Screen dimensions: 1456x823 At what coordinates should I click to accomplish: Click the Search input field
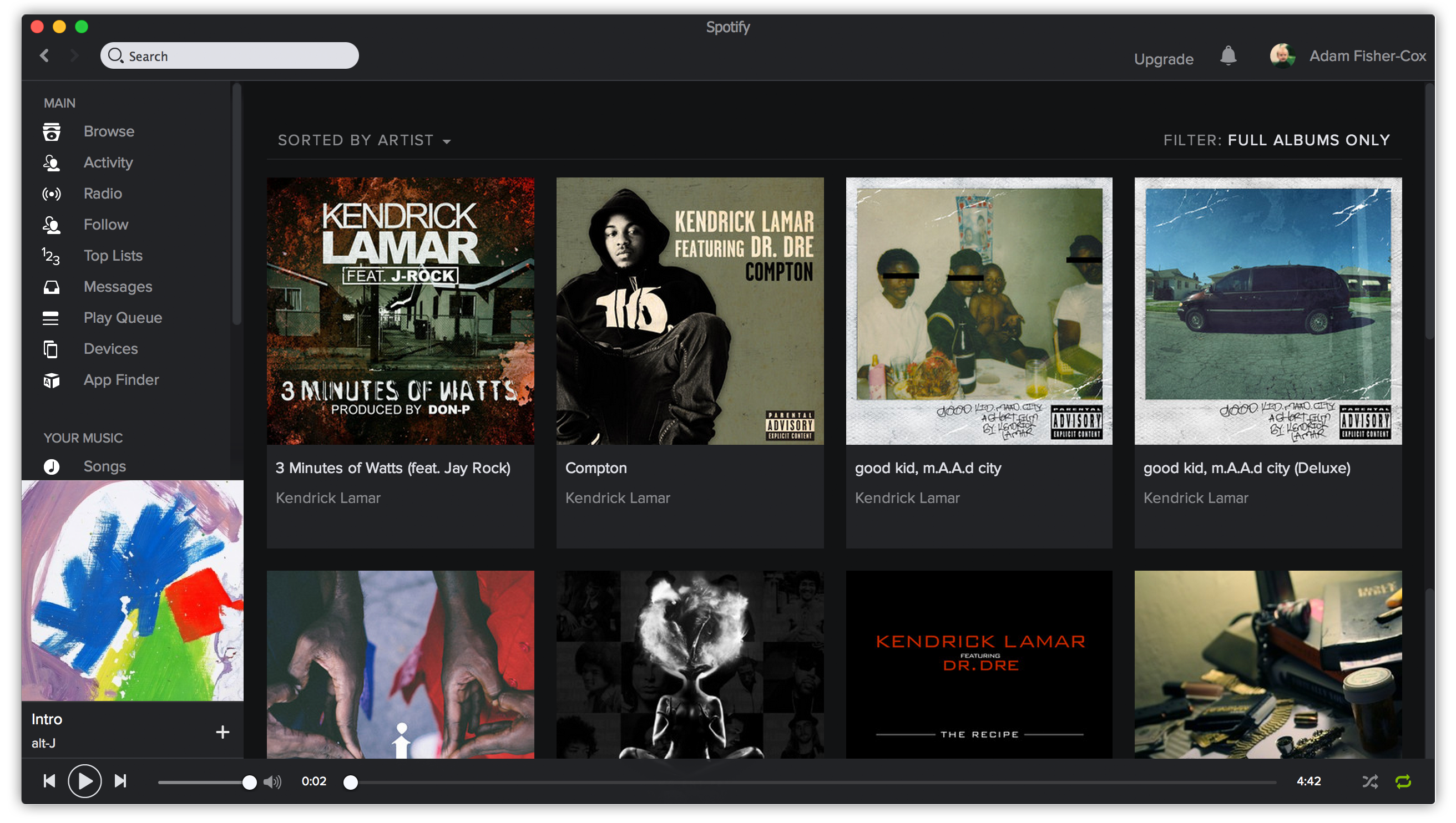(x=230, y=55)
